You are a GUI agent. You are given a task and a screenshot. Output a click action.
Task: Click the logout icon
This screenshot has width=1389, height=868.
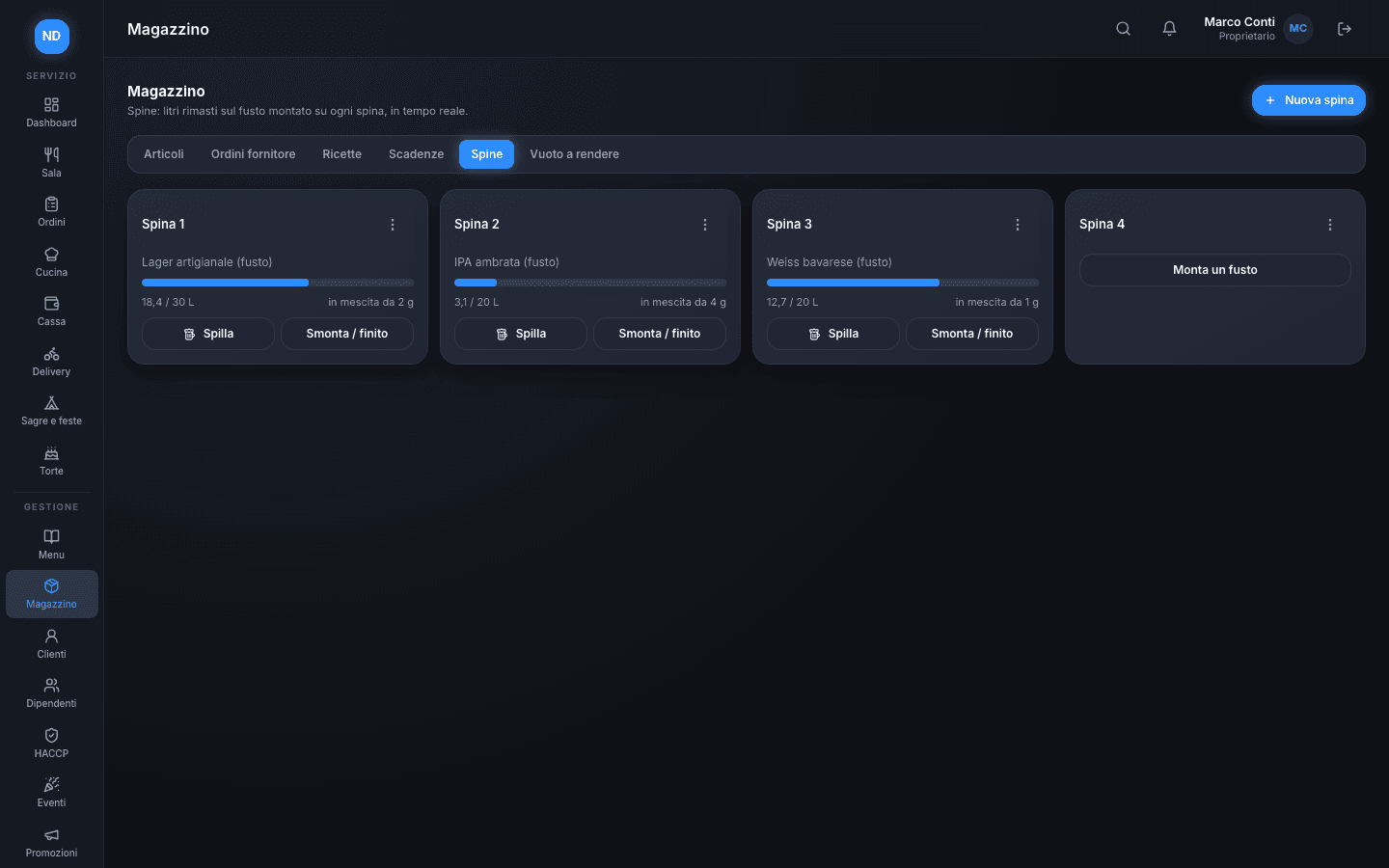(1345, 29)
